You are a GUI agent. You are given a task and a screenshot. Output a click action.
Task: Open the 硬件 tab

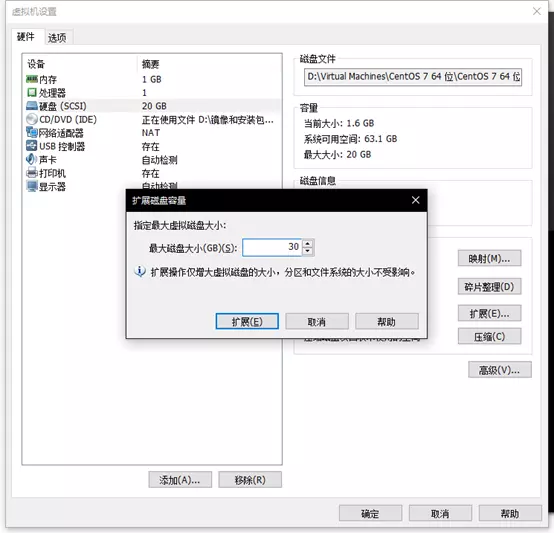point(26,36)
